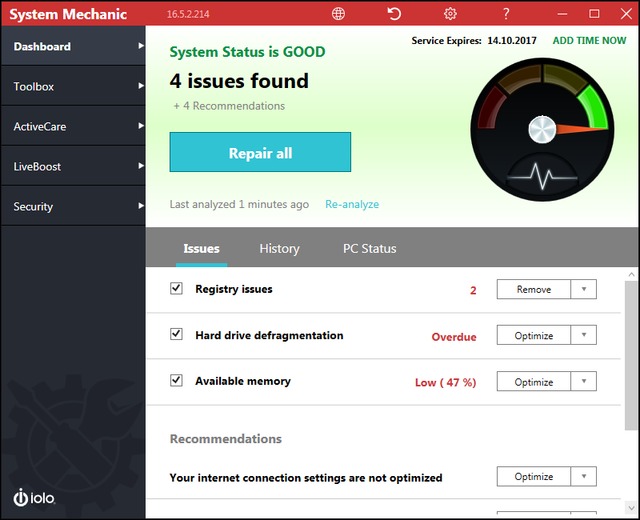Disable the Available memory checkbox
Image resolution: width=640 pixels, height=520 pixels.
pos(177,381)
